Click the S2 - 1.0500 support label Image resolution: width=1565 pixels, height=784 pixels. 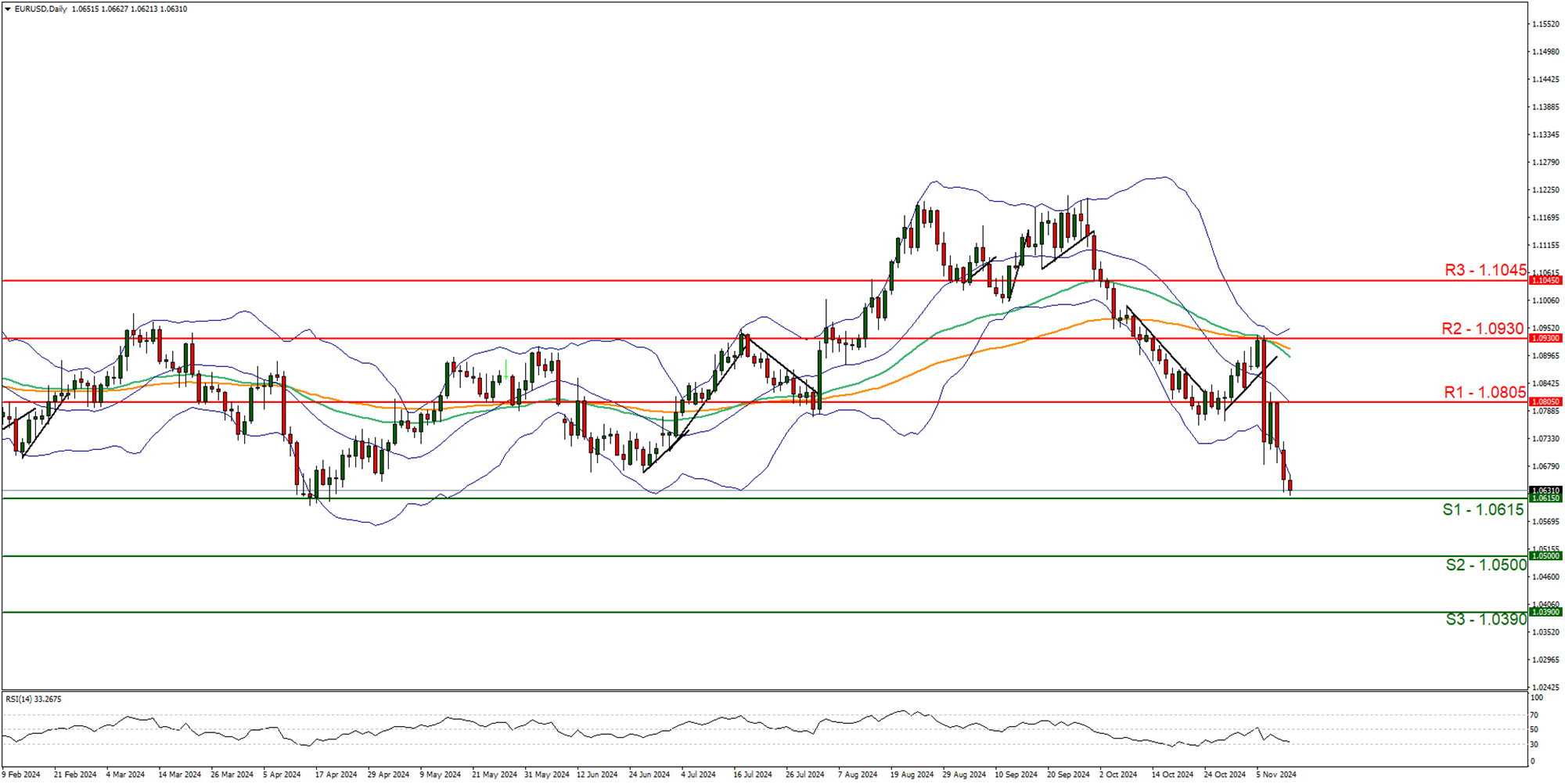coord(1485,565)
